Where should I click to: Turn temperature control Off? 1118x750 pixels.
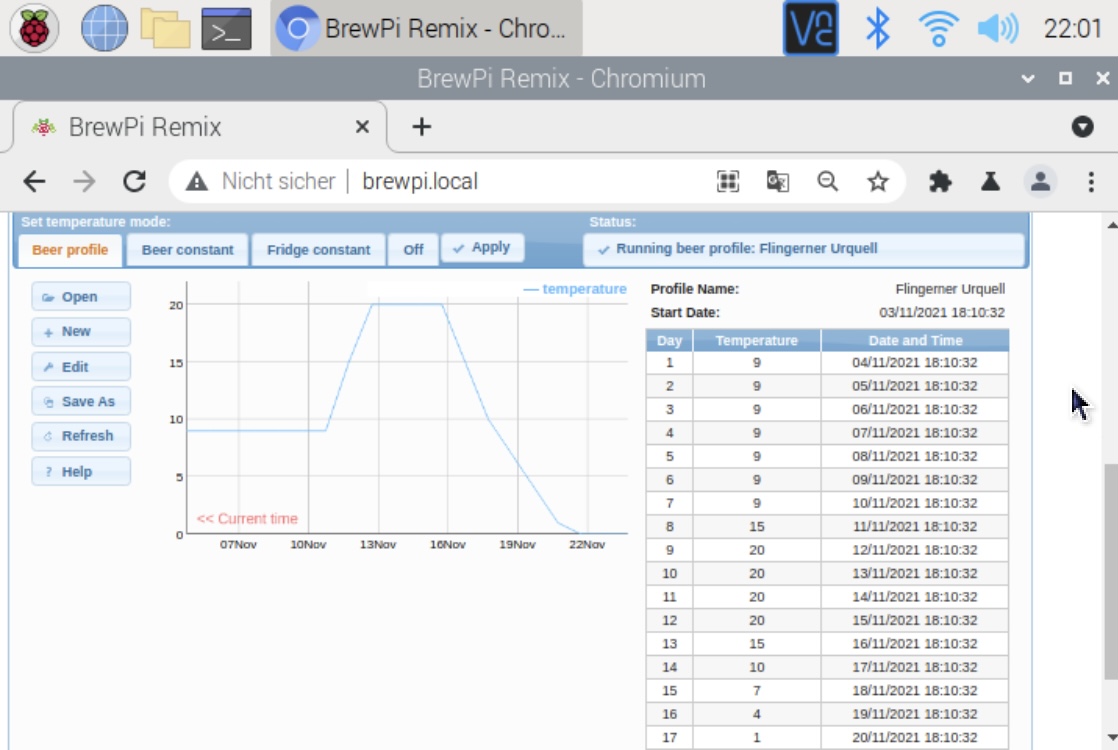pos(413,250)
